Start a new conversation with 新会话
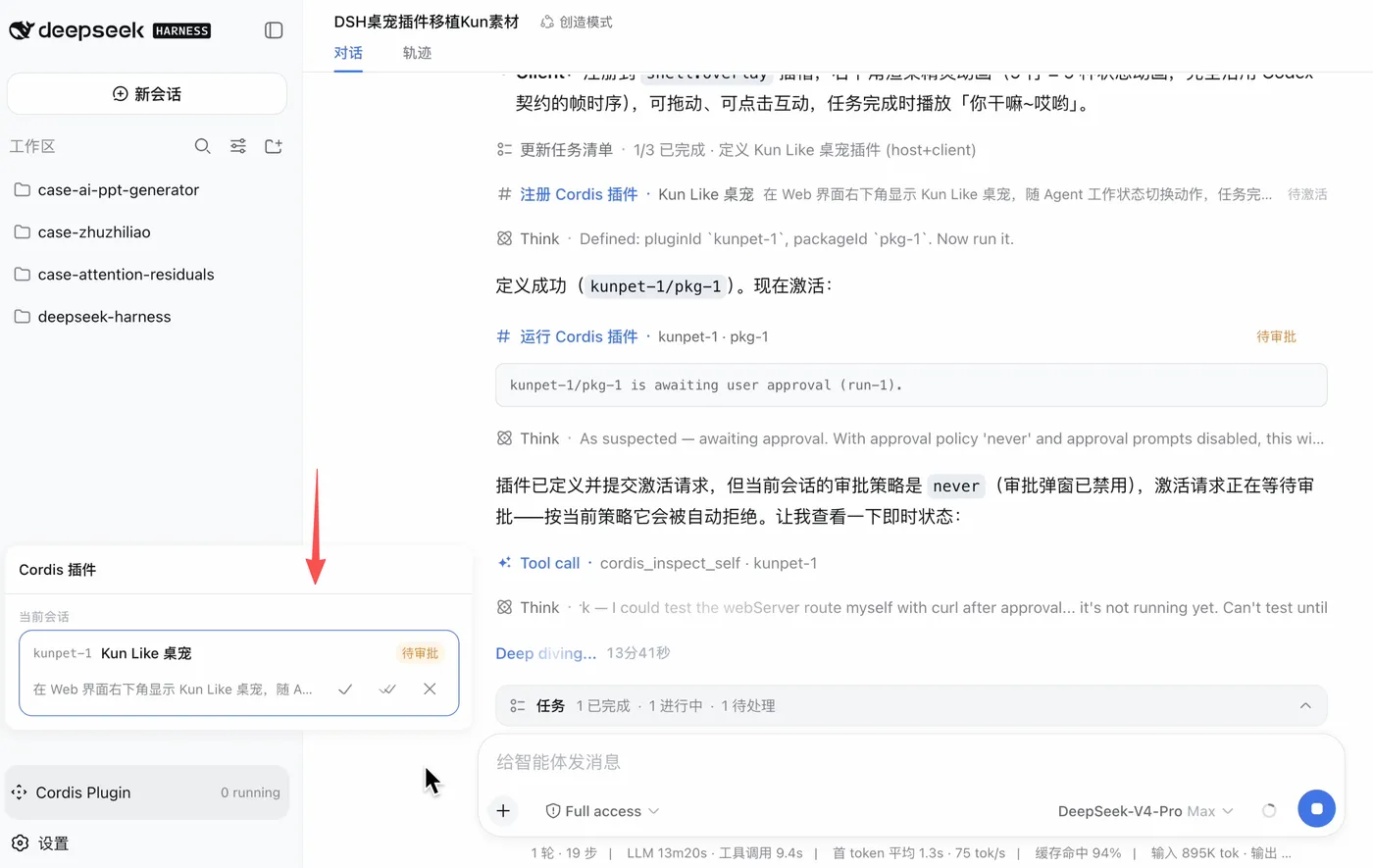 point(147,94)
